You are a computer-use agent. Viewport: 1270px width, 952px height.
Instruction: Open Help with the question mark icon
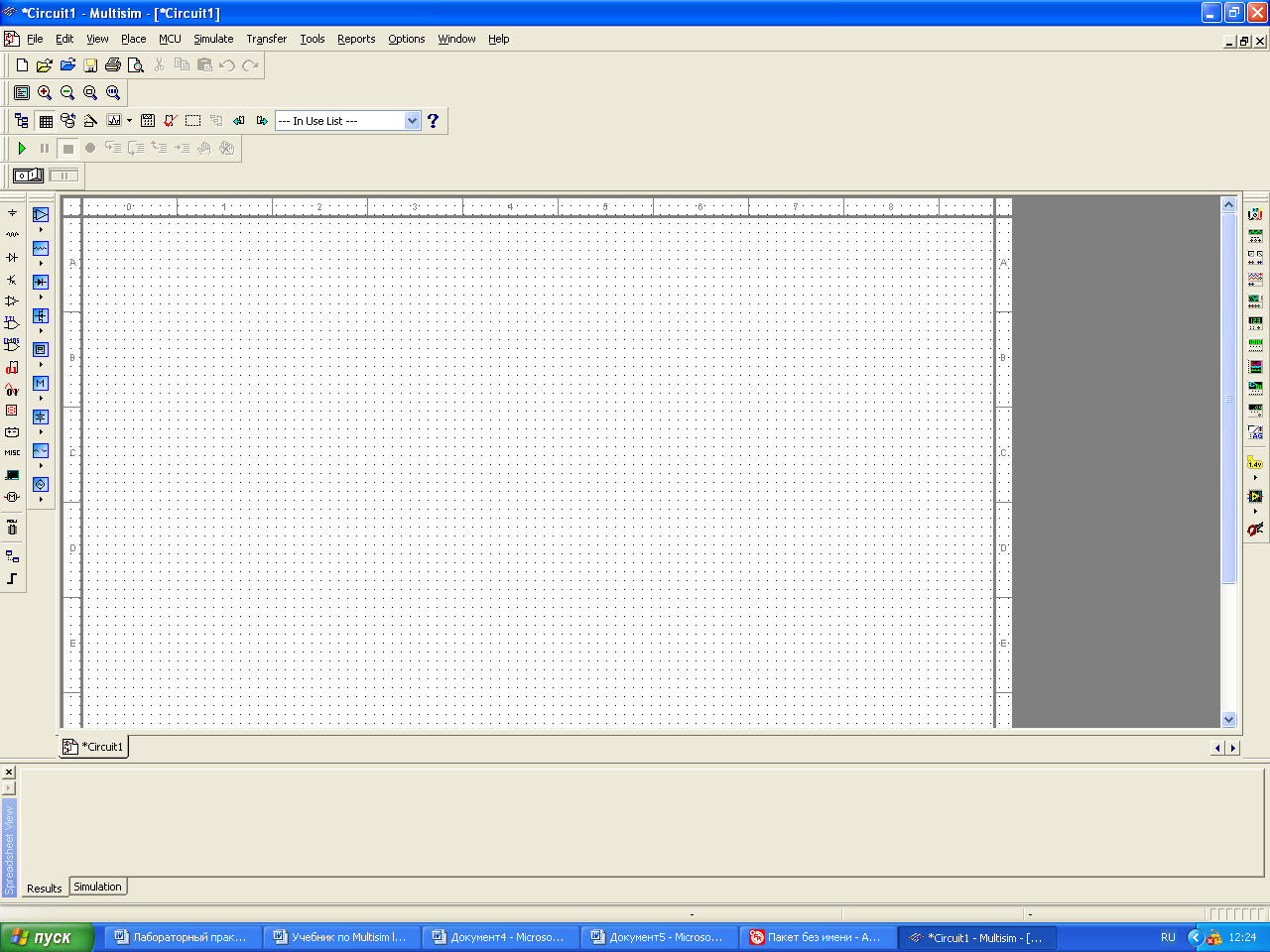coord(433,121)
